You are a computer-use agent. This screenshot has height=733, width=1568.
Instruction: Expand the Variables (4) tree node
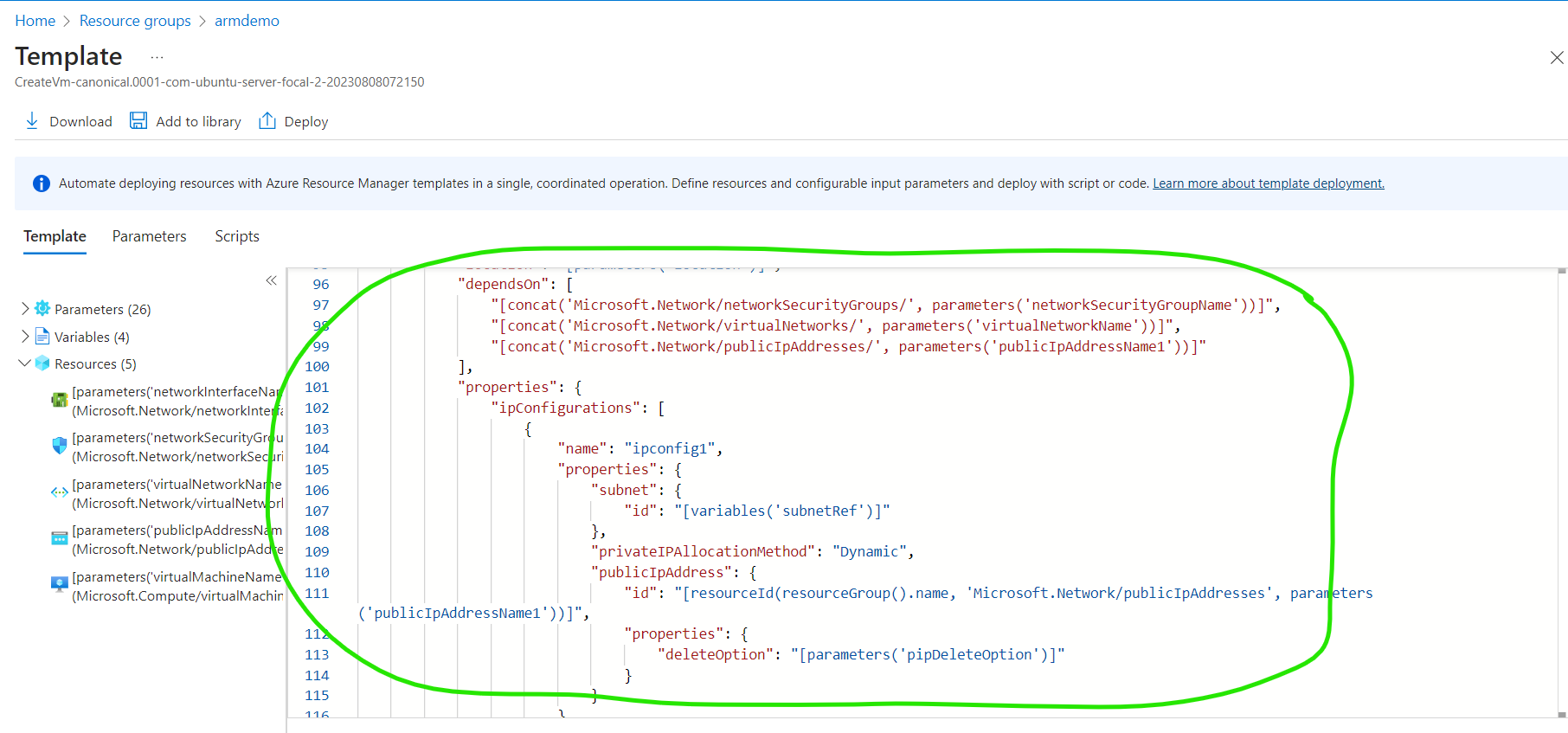pos(25,337)
